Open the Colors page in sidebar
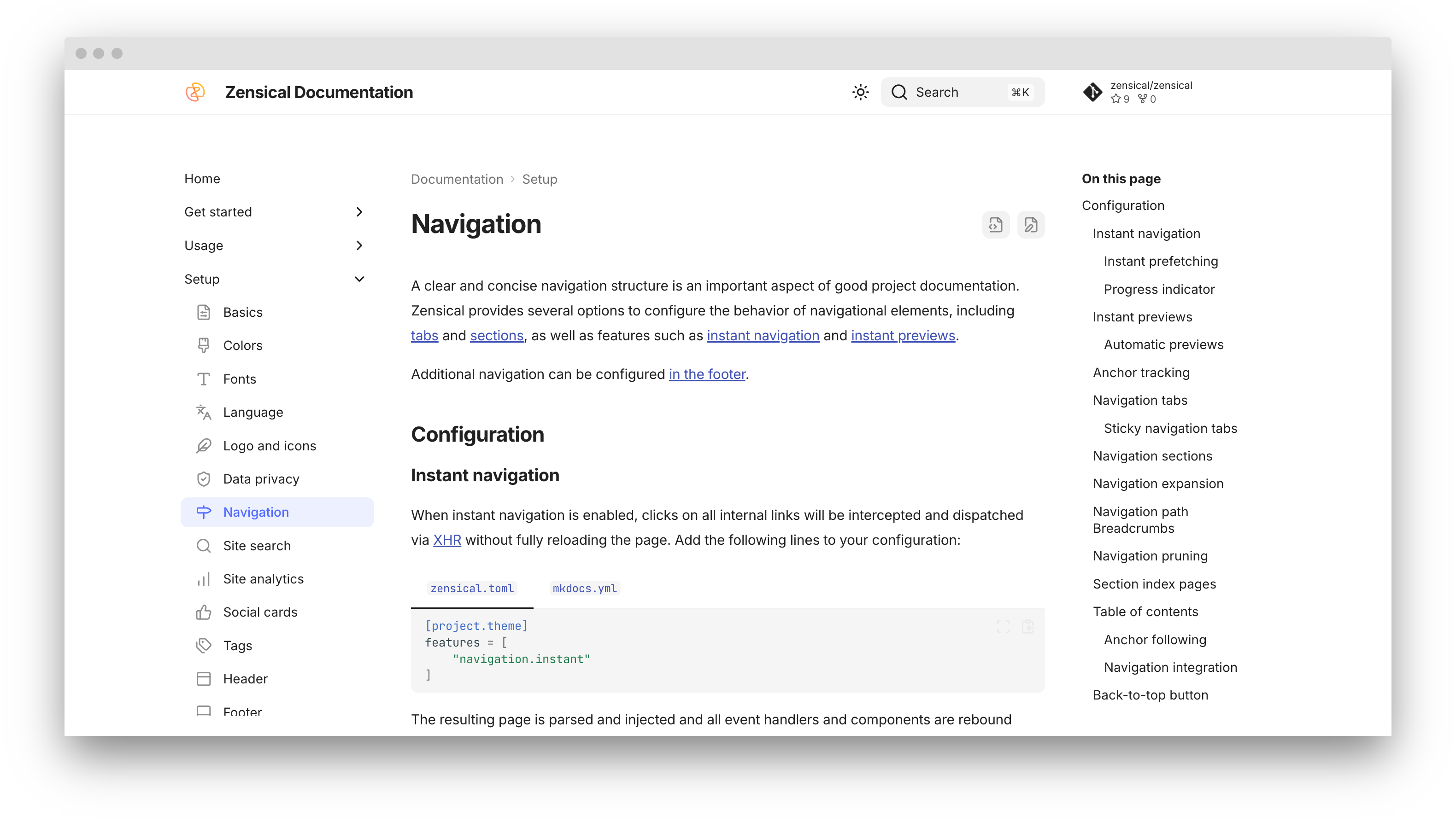Screen dimensions: 1456x828 click(242, 346)
